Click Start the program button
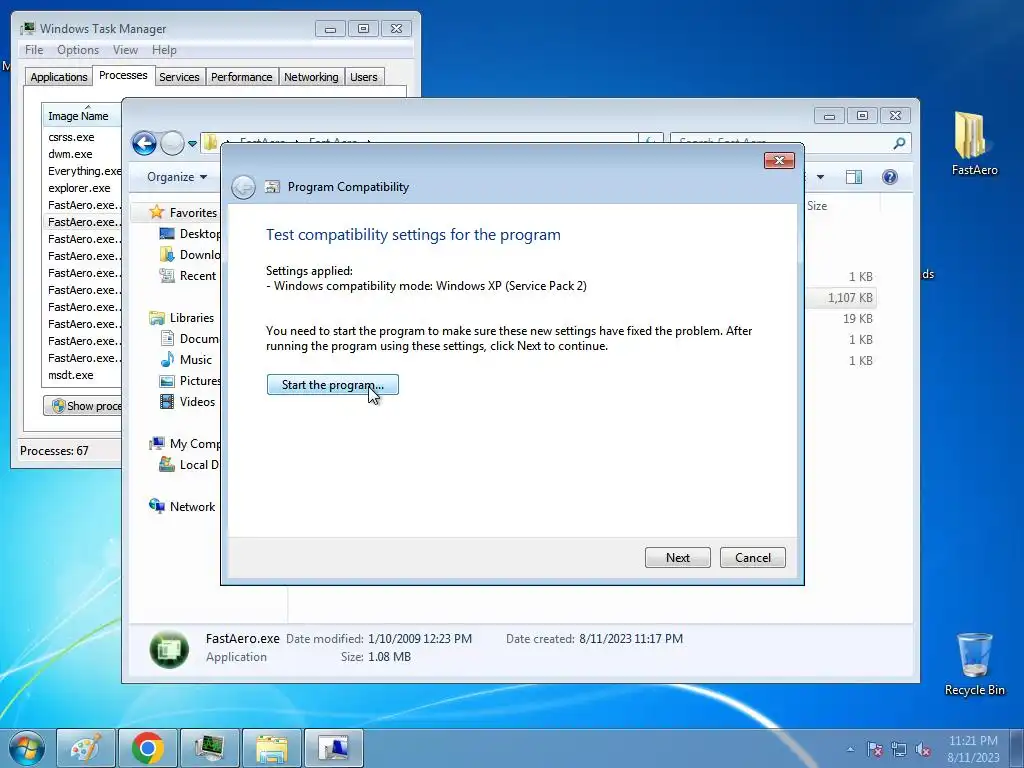Screen dimensions: 1024x768 (332, 385)
